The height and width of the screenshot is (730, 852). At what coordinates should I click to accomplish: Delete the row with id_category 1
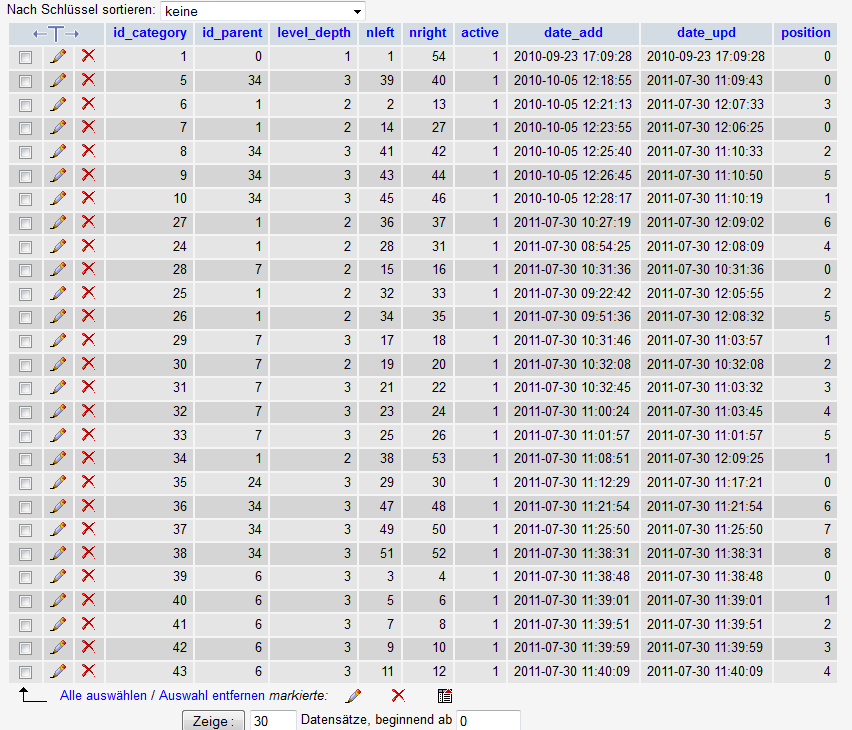[x=88, y=55]
